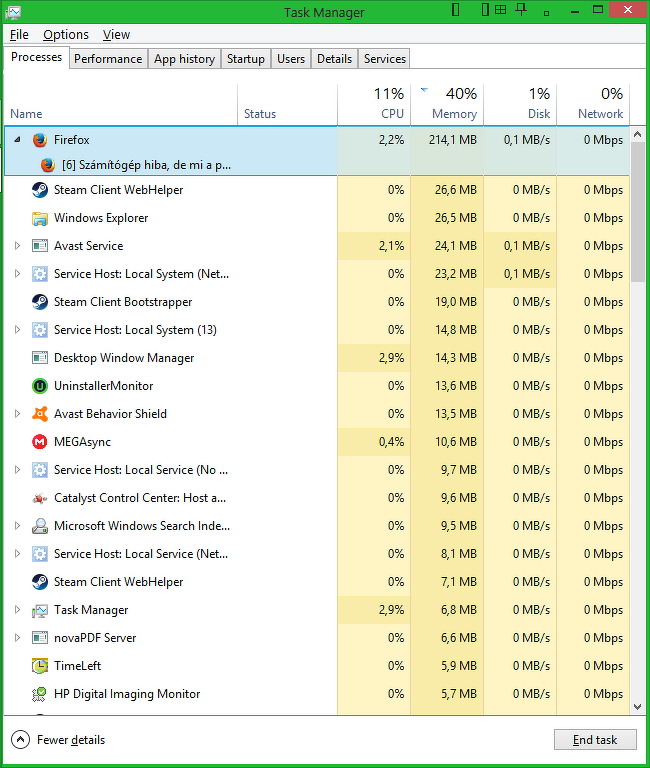Expand the Microsoft Windows Search Indexer entry
Screen dimensions: 650x768
pos(17,526)
